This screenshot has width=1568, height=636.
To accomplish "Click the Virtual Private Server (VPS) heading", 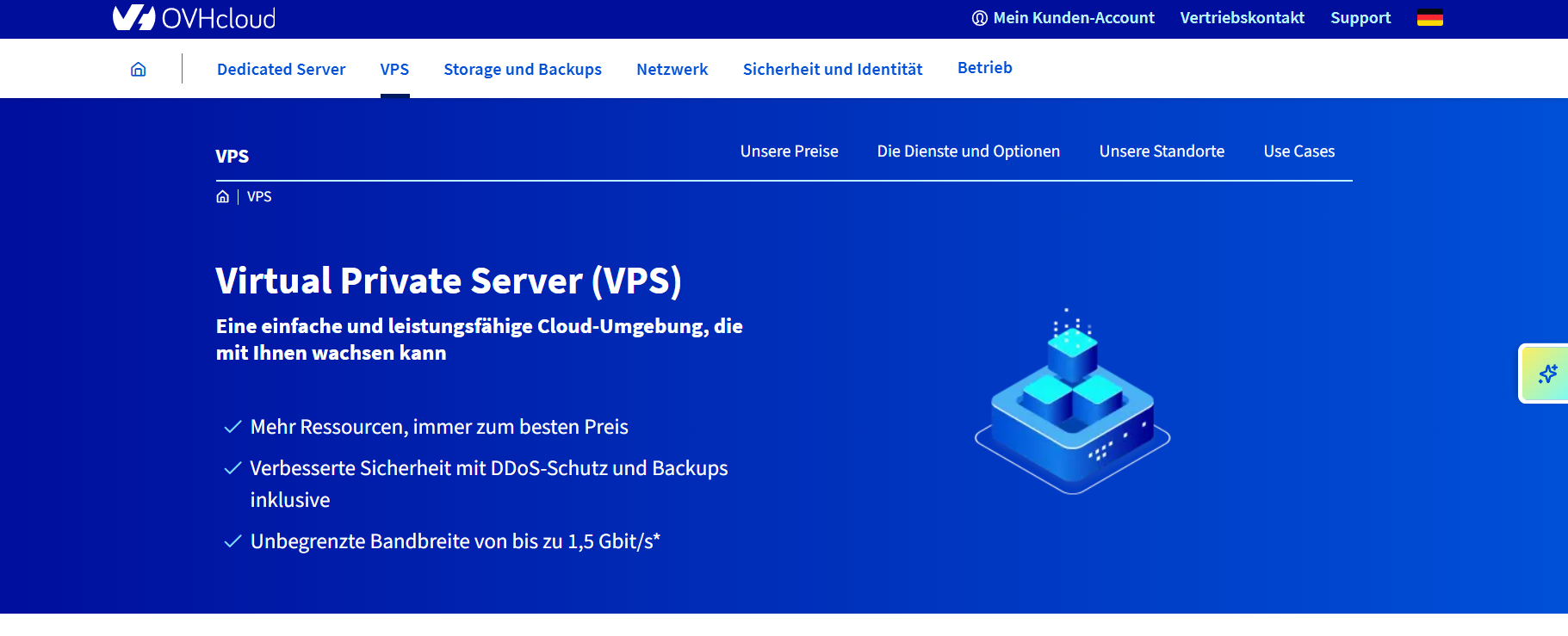I will pos(449,281).
